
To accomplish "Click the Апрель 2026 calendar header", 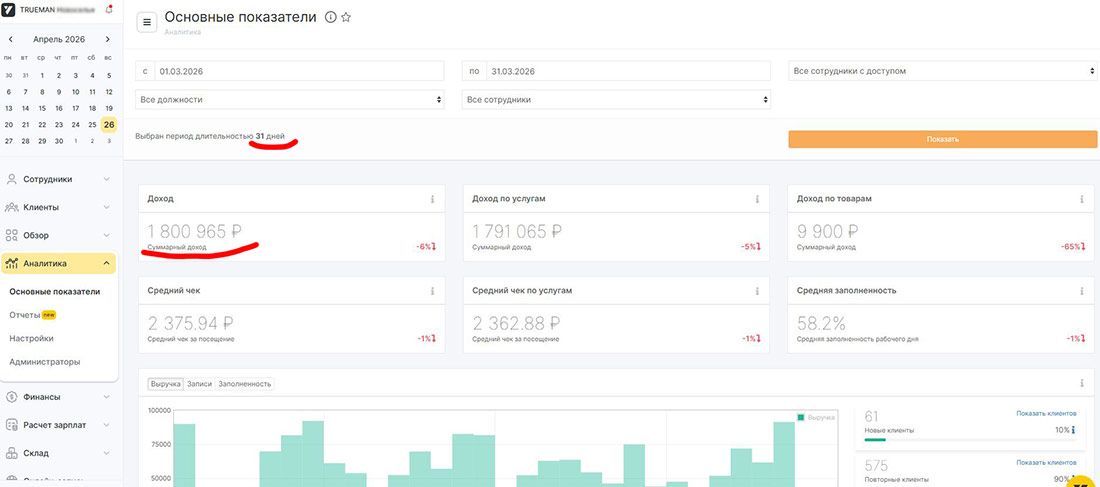I will click(x=59, y=40).
